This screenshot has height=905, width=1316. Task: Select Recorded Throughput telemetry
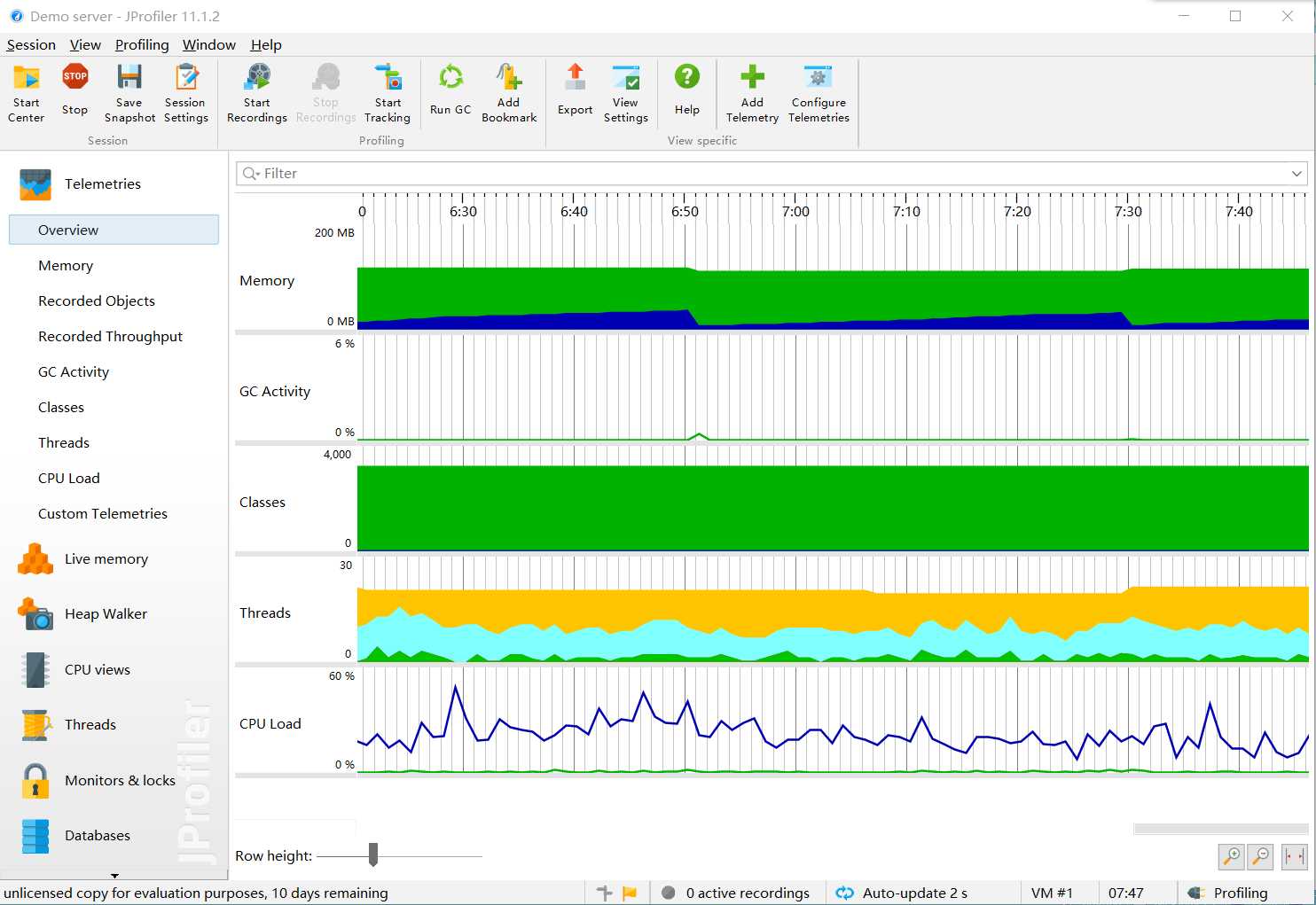pyautogui.click(x=110, y=337)
